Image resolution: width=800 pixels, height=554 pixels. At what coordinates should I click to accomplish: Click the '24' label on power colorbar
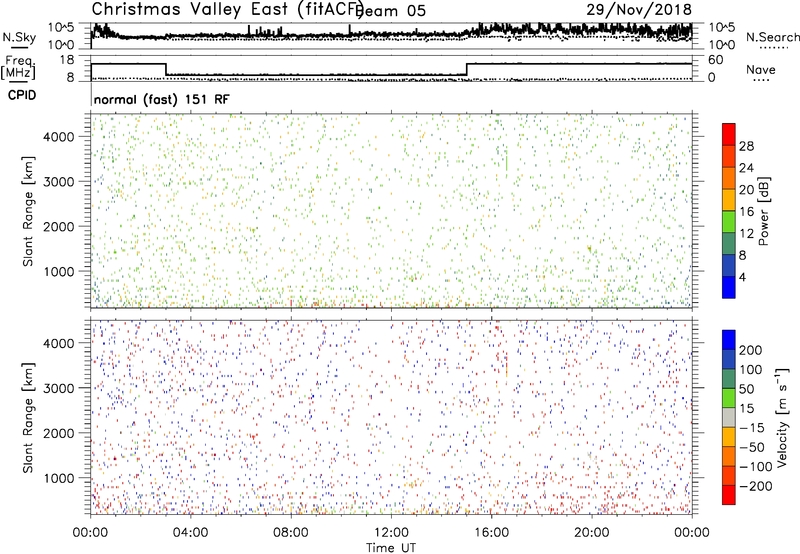[746, 168]
